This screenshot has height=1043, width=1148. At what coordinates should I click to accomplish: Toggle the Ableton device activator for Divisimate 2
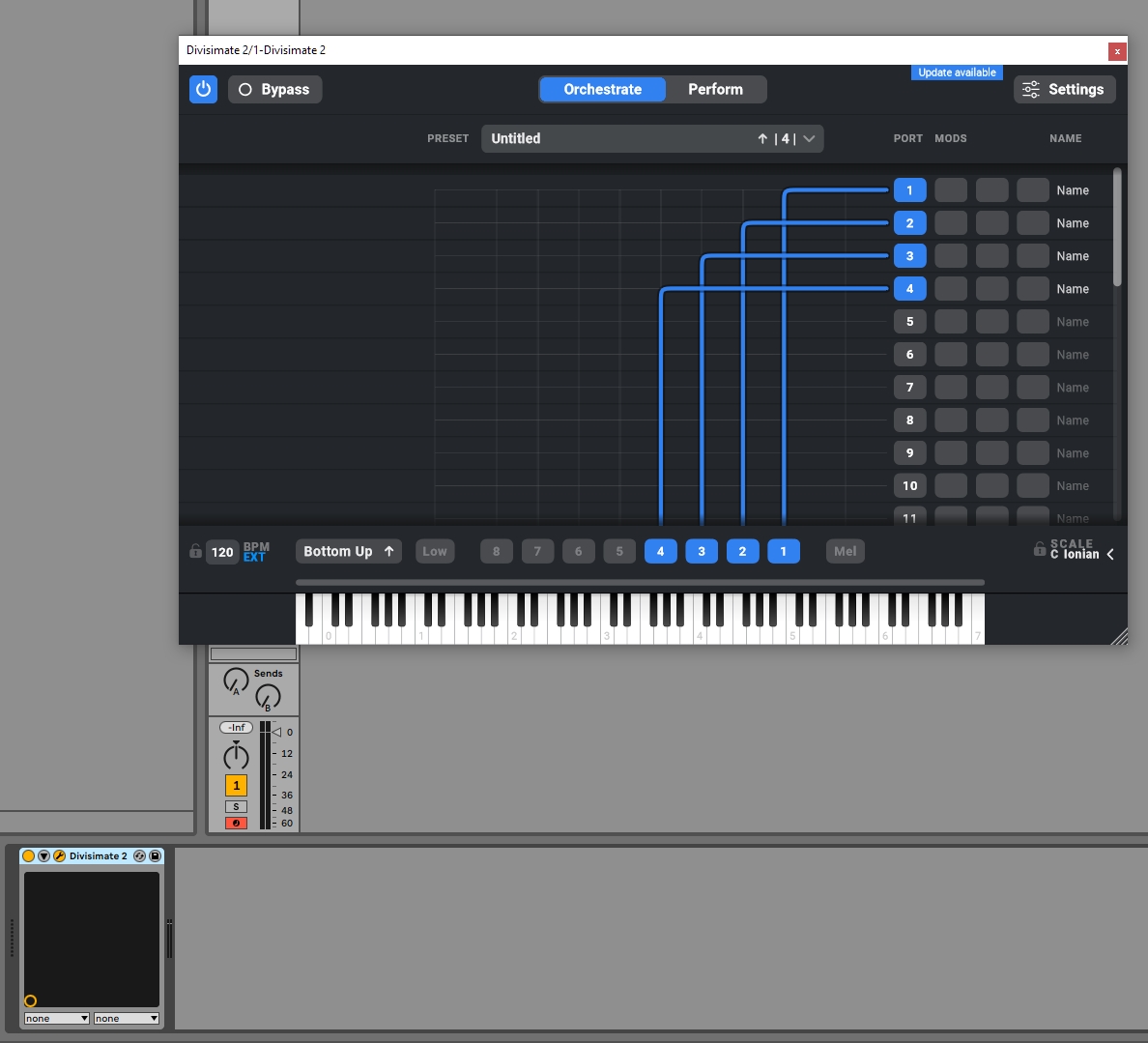[x=29, y=855]
